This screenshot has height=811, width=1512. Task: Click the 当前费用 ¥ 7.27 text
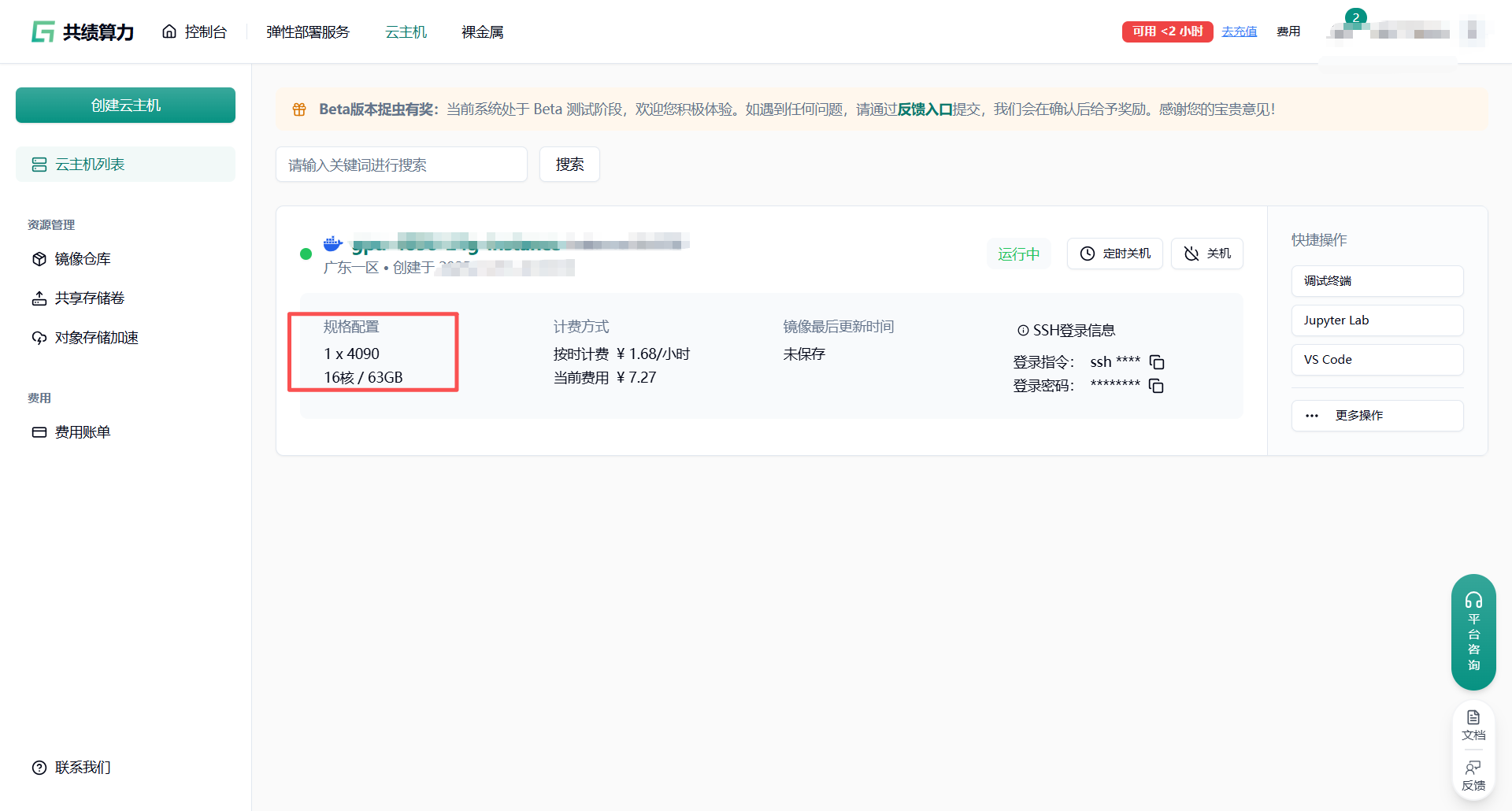[x=605, y=378]
